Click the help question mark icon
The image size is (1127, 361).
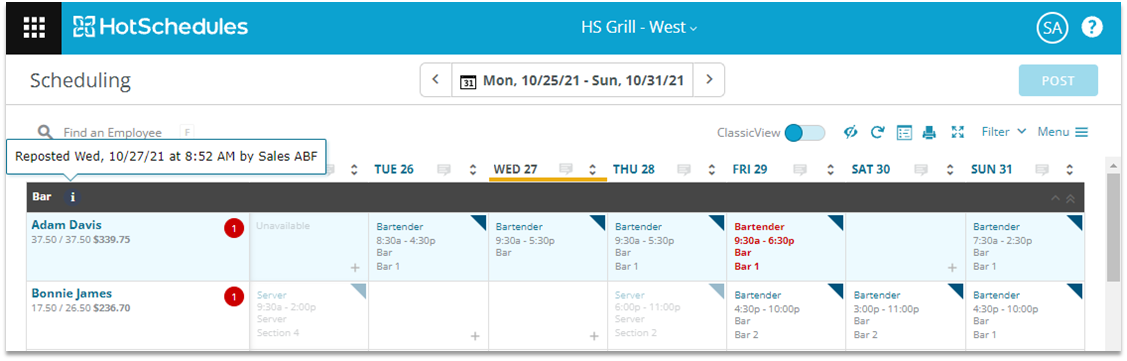(x=1092, y=27)
